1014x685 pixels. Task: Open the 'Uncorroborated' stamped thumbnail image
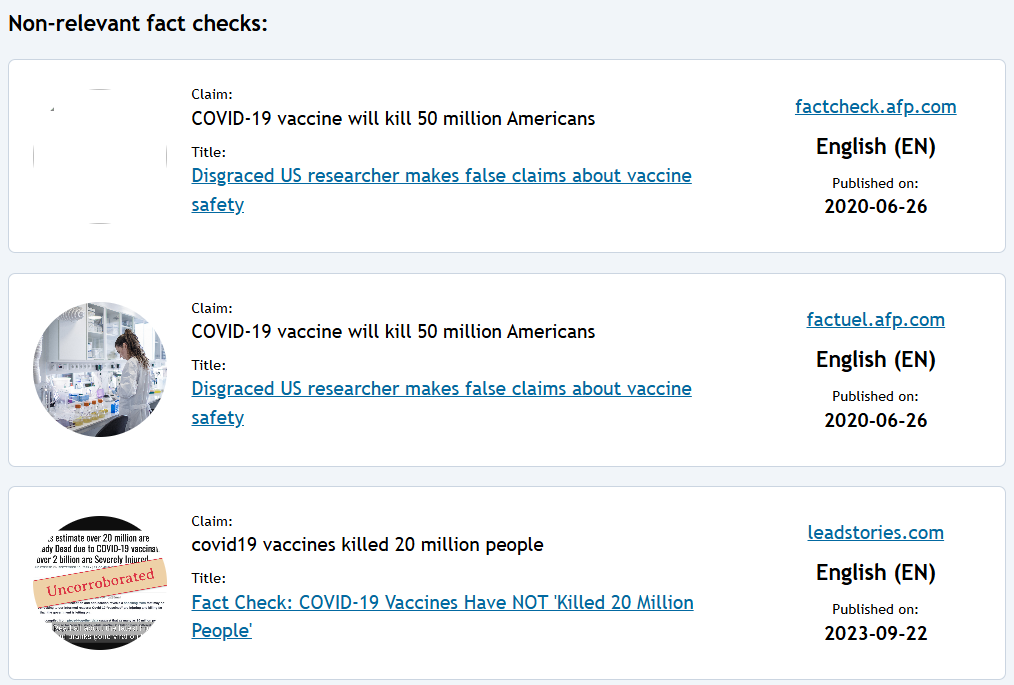[x=100, y=582]
